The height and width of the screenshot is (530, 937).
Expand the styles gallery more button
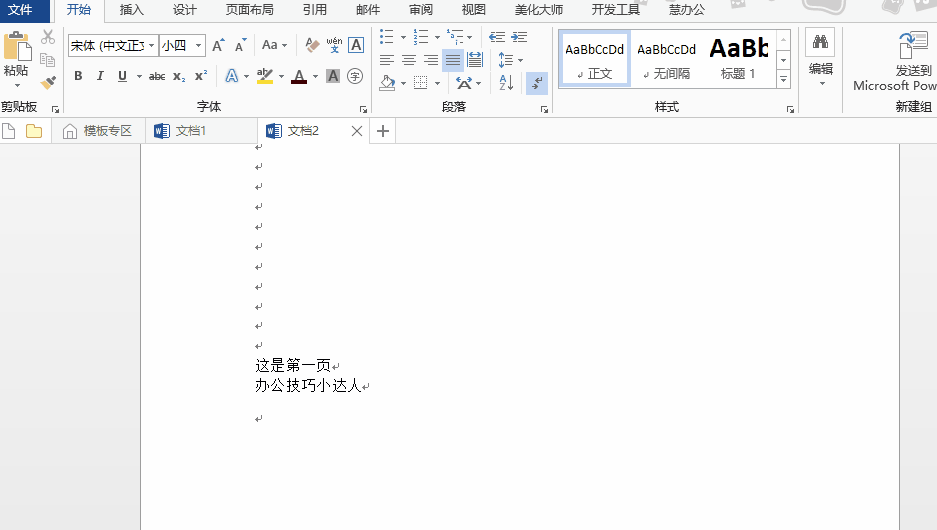pyautogui.click(x=783, y=79)
